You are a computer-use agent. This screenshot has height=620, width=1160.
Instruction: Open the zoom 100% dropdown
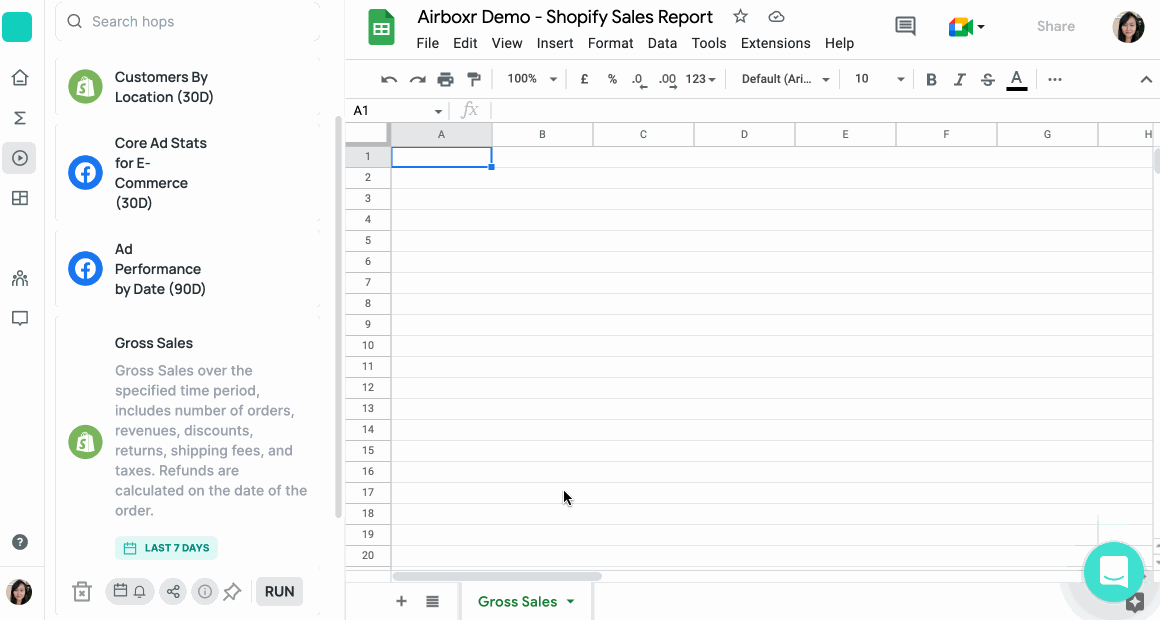[x=532, y=79]
